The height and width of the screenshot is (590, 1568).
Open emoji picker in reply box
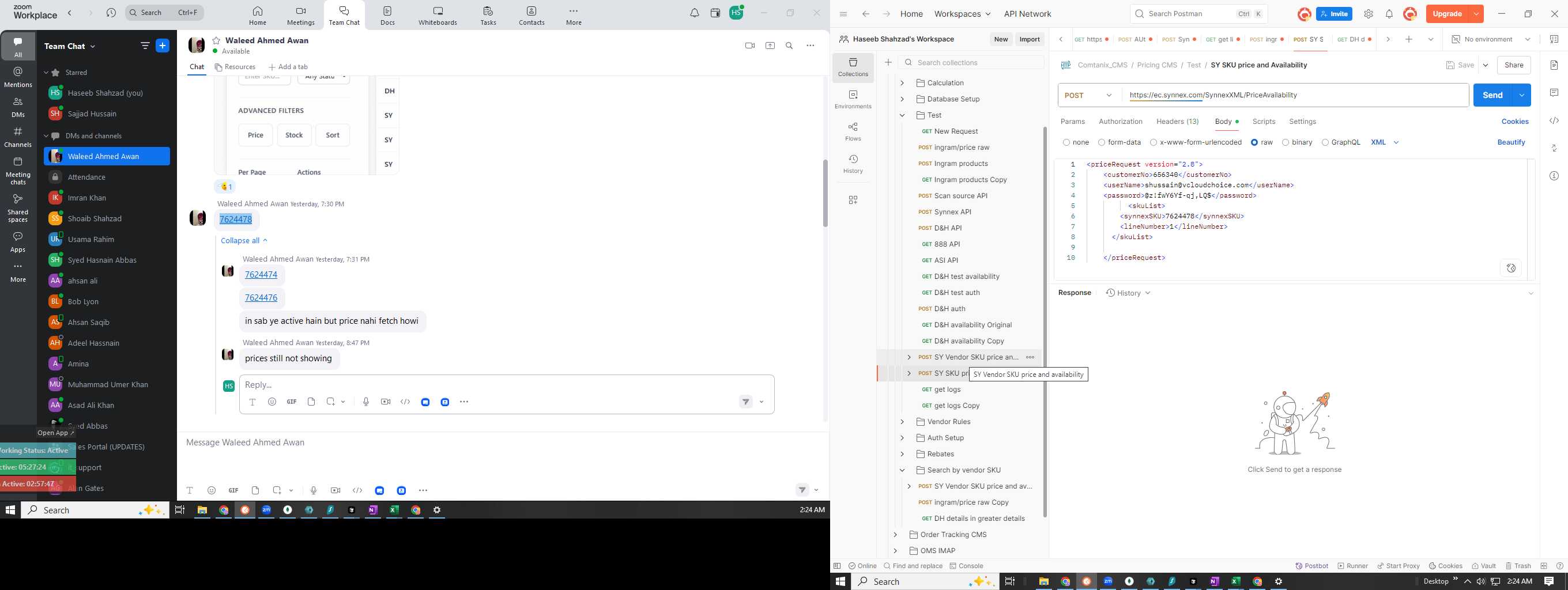click(272, 402)
